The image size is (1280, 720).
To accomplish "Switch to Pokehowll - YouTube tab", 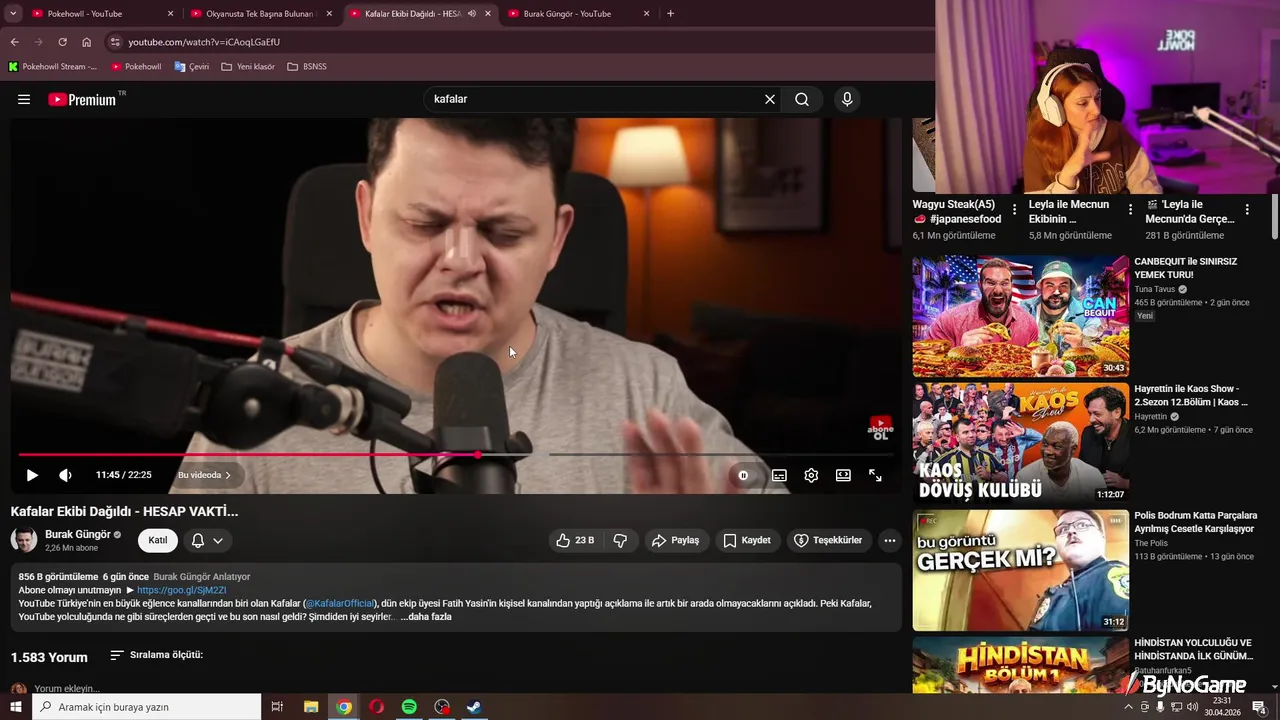I will click(102, 14).
